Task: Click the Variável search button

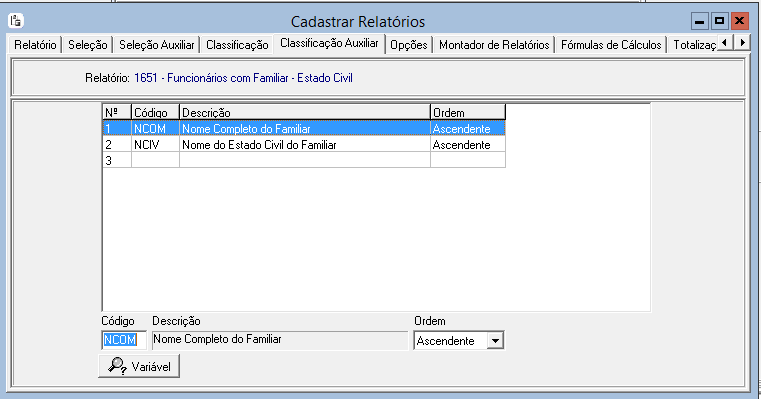Action: click(x=139, y=366)
